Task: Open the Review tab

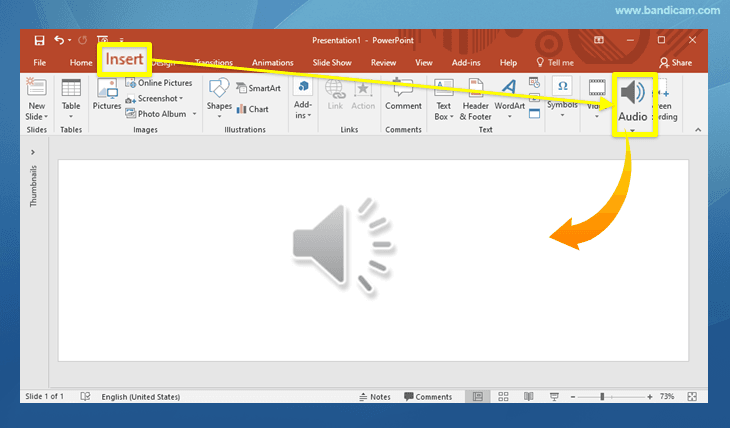Action: point(383,62)
